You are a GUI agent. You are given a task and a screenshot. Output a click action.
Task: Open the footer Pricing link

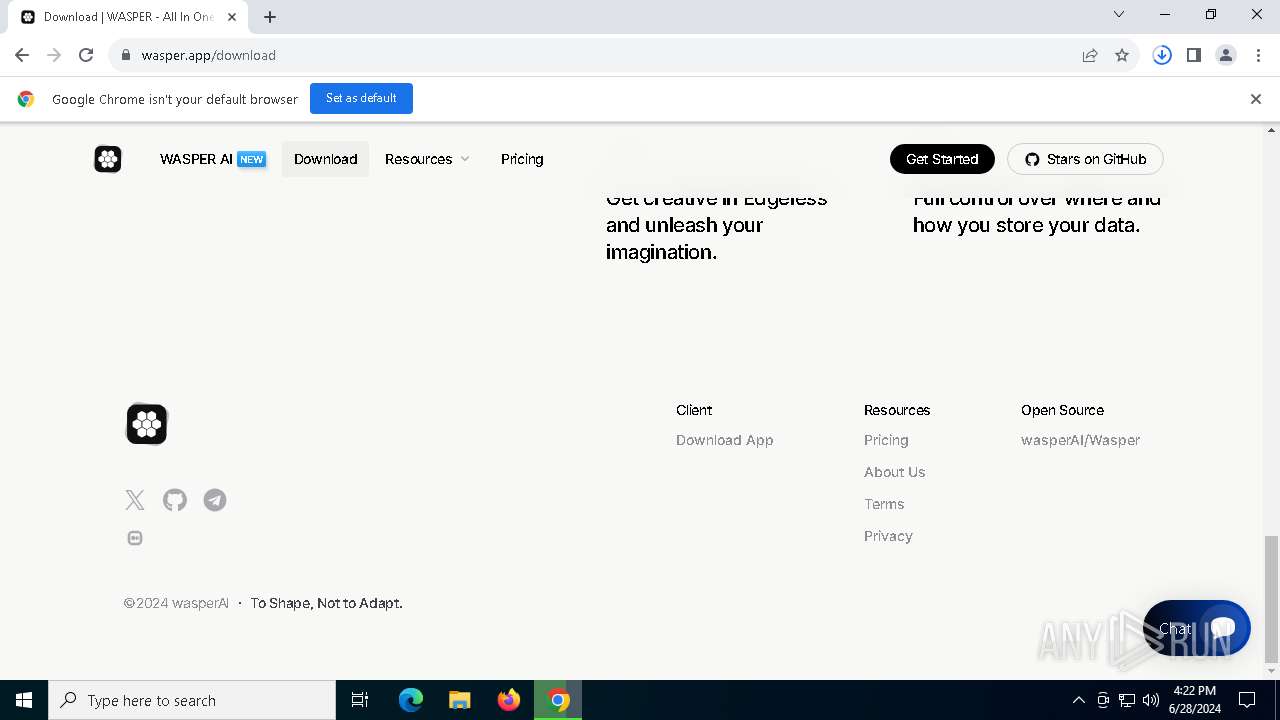tap(886, 440)
